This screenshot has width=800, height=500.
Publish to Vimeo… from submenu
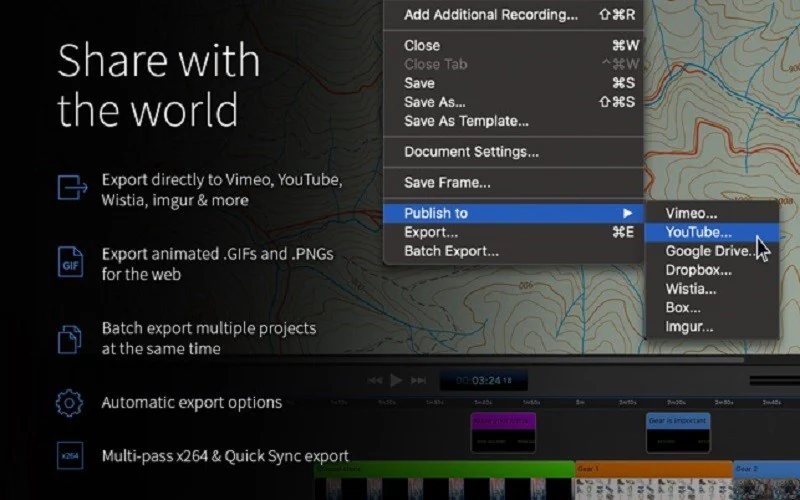[712, 213]
